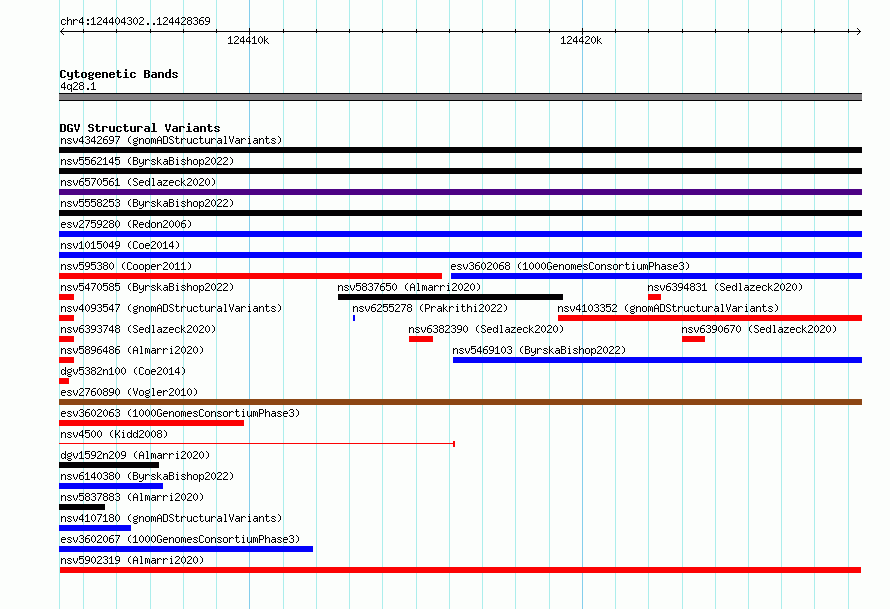Screen dimensions: 890x609
Task: Open variant nsv4103352 (gnomADStructuralVariants) label
Action: coord(668,308)
